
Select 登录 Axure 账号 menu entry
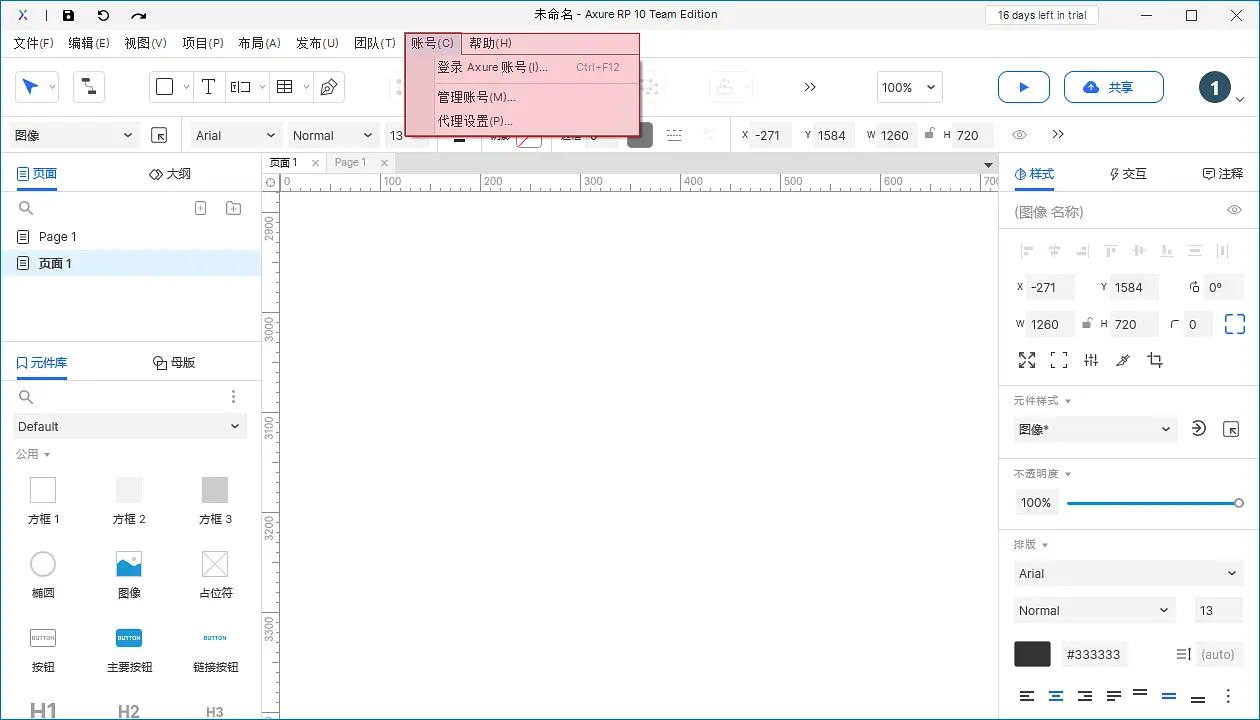tap(492, 67)
